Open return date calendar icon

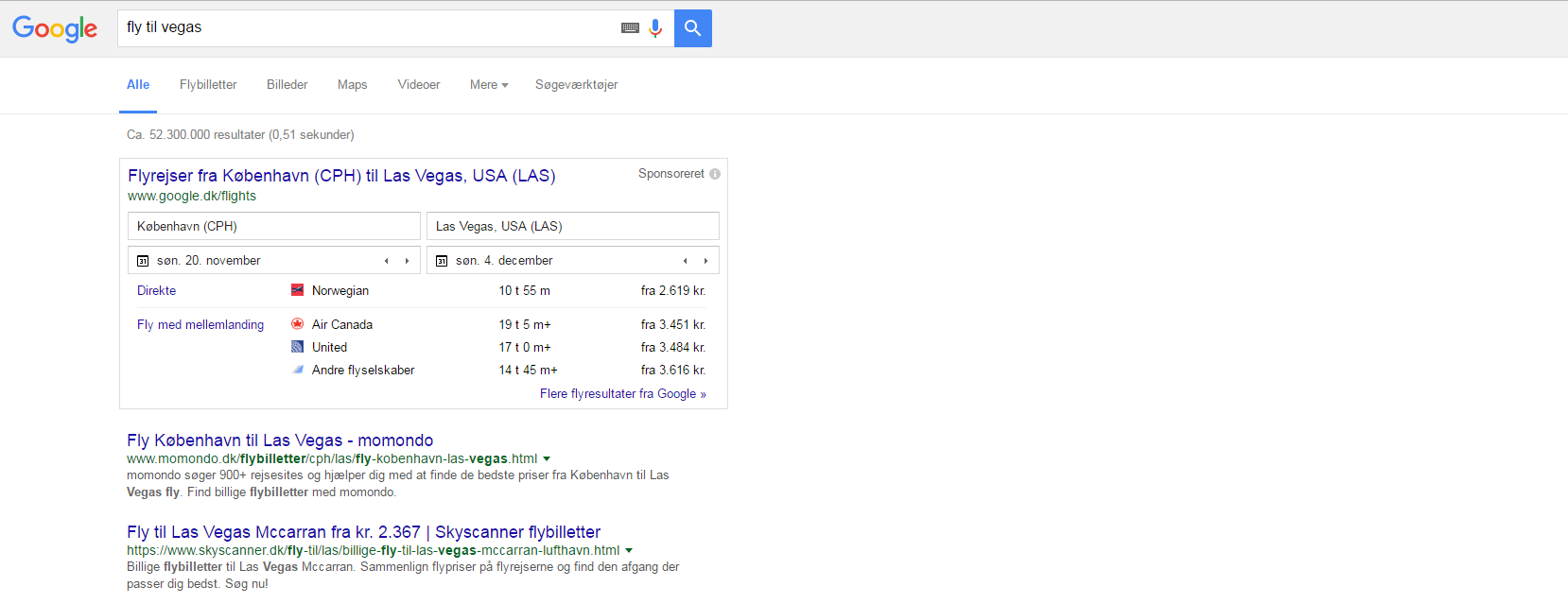[442, 261]
